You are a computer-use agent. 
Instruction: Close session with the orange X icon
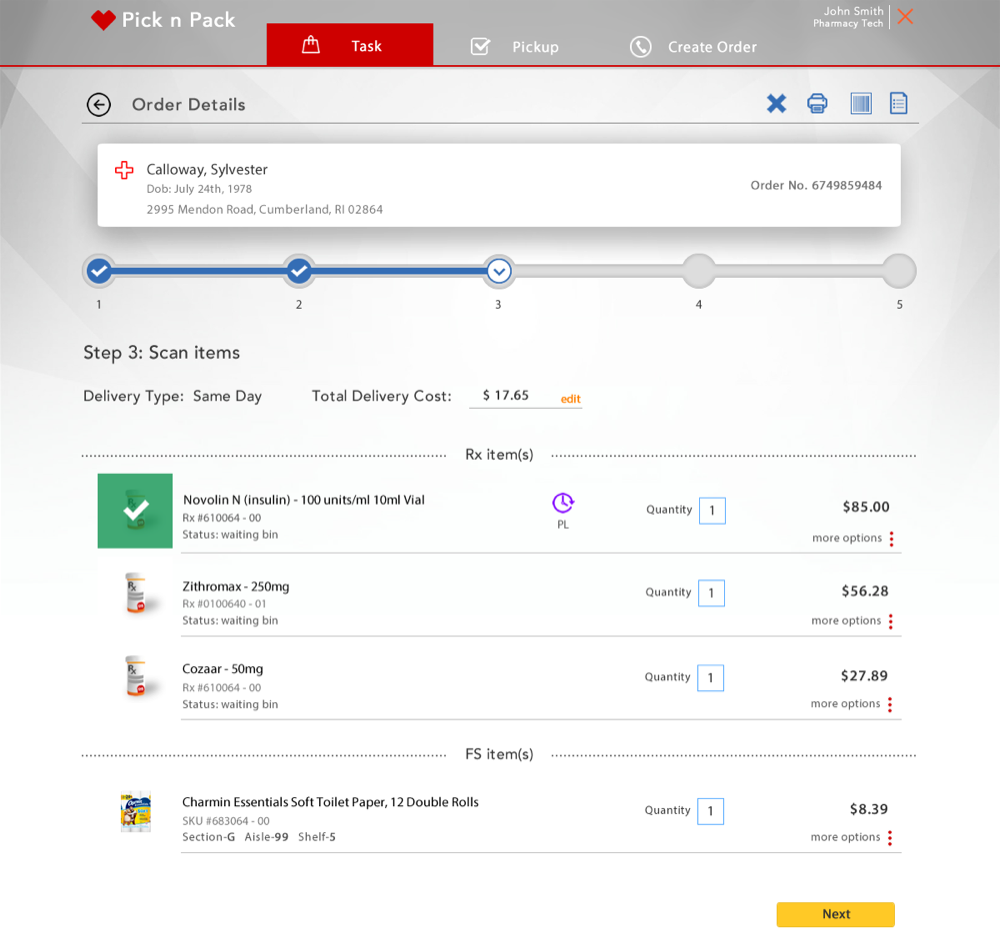(905, 17)
